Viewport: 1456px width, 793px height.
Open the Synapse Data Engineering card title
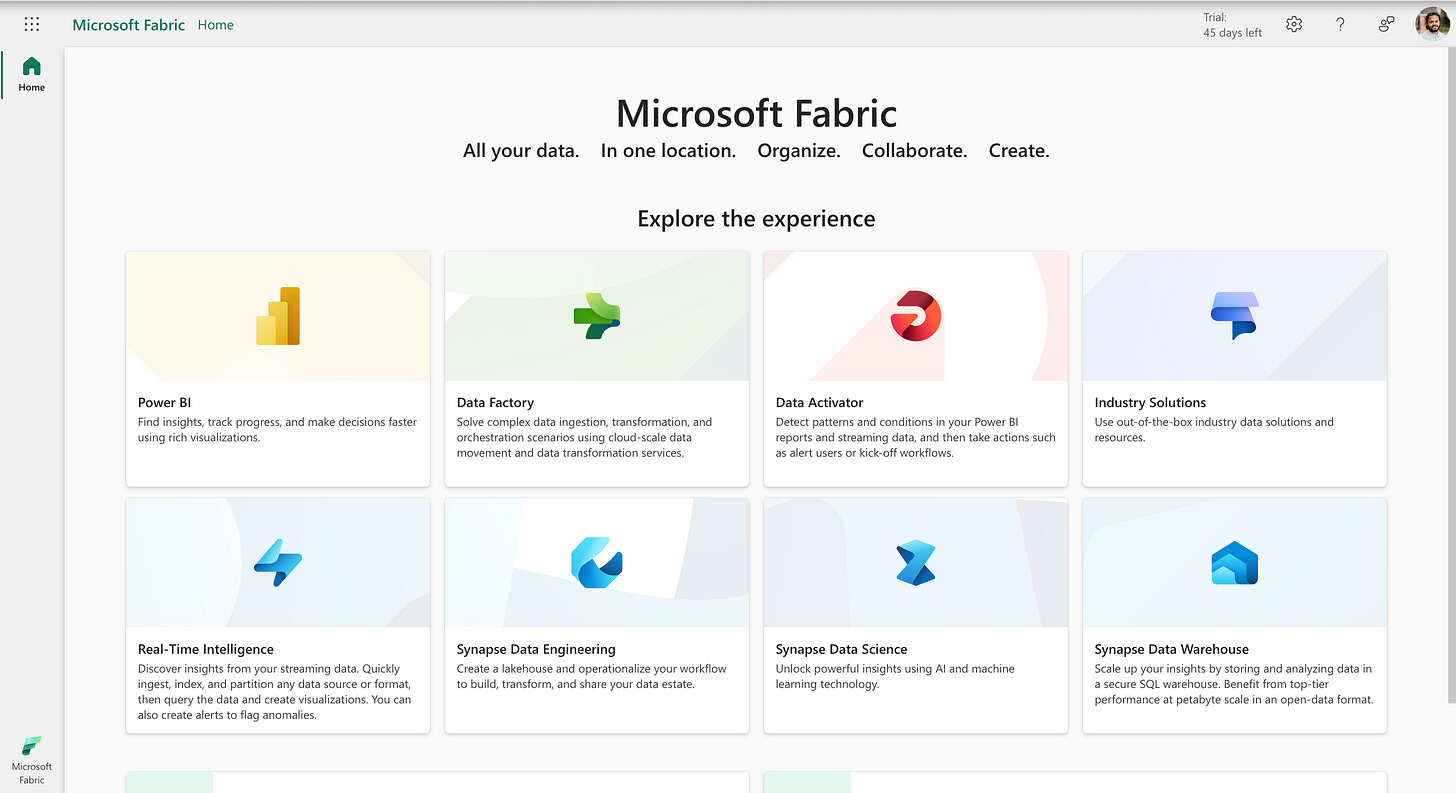[x=536, y=649]
